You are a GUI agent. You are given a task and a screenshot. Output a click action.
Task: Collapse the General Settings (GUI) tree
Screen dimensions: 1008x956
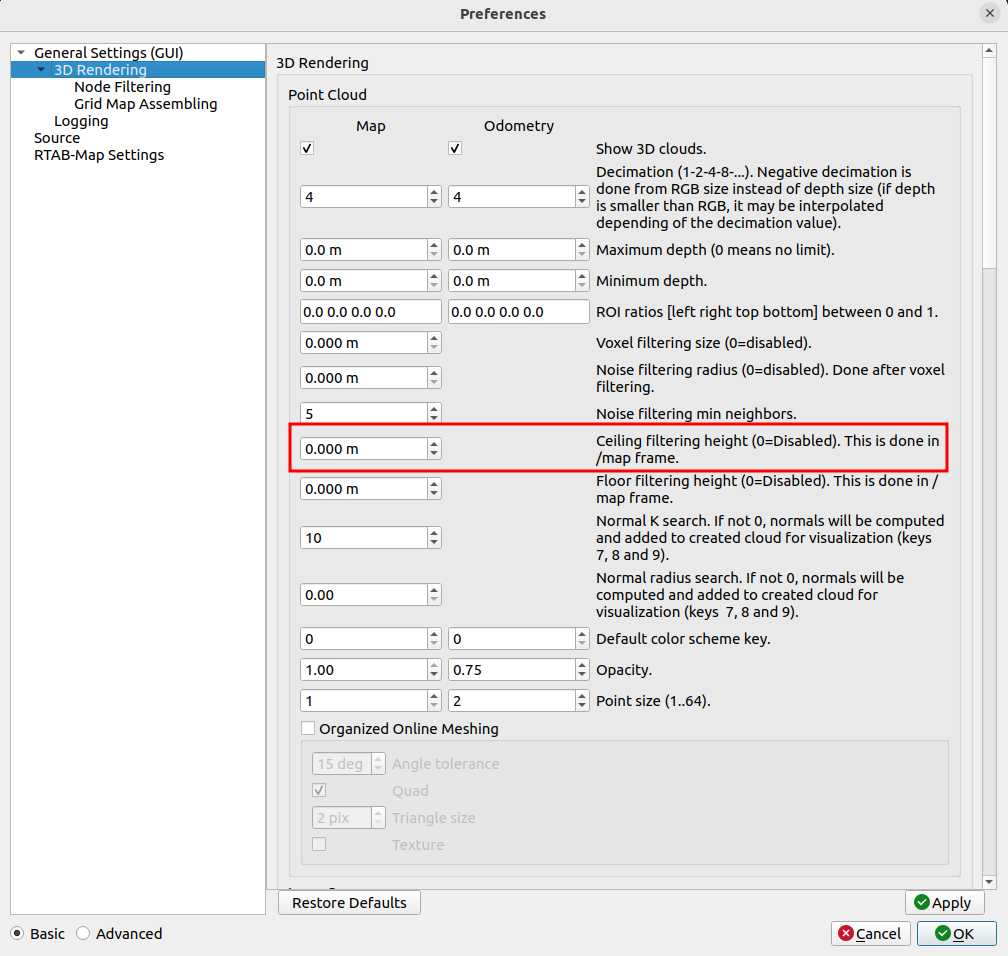(x=21, y=53)
